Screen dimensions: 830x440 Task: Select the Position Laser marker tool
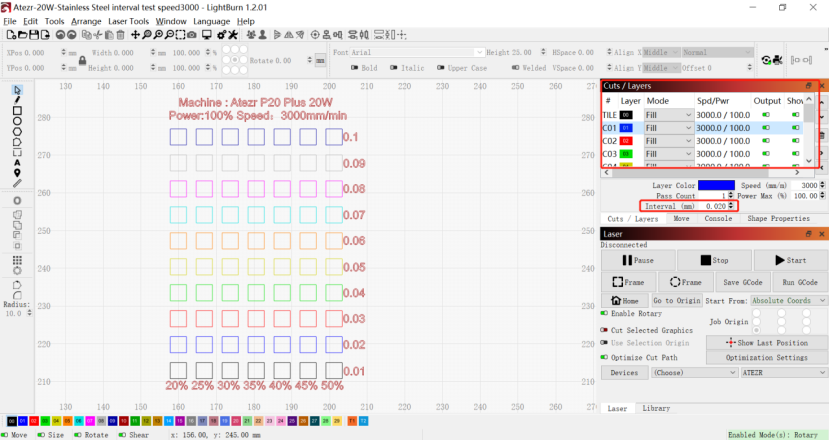coord(17,173)
